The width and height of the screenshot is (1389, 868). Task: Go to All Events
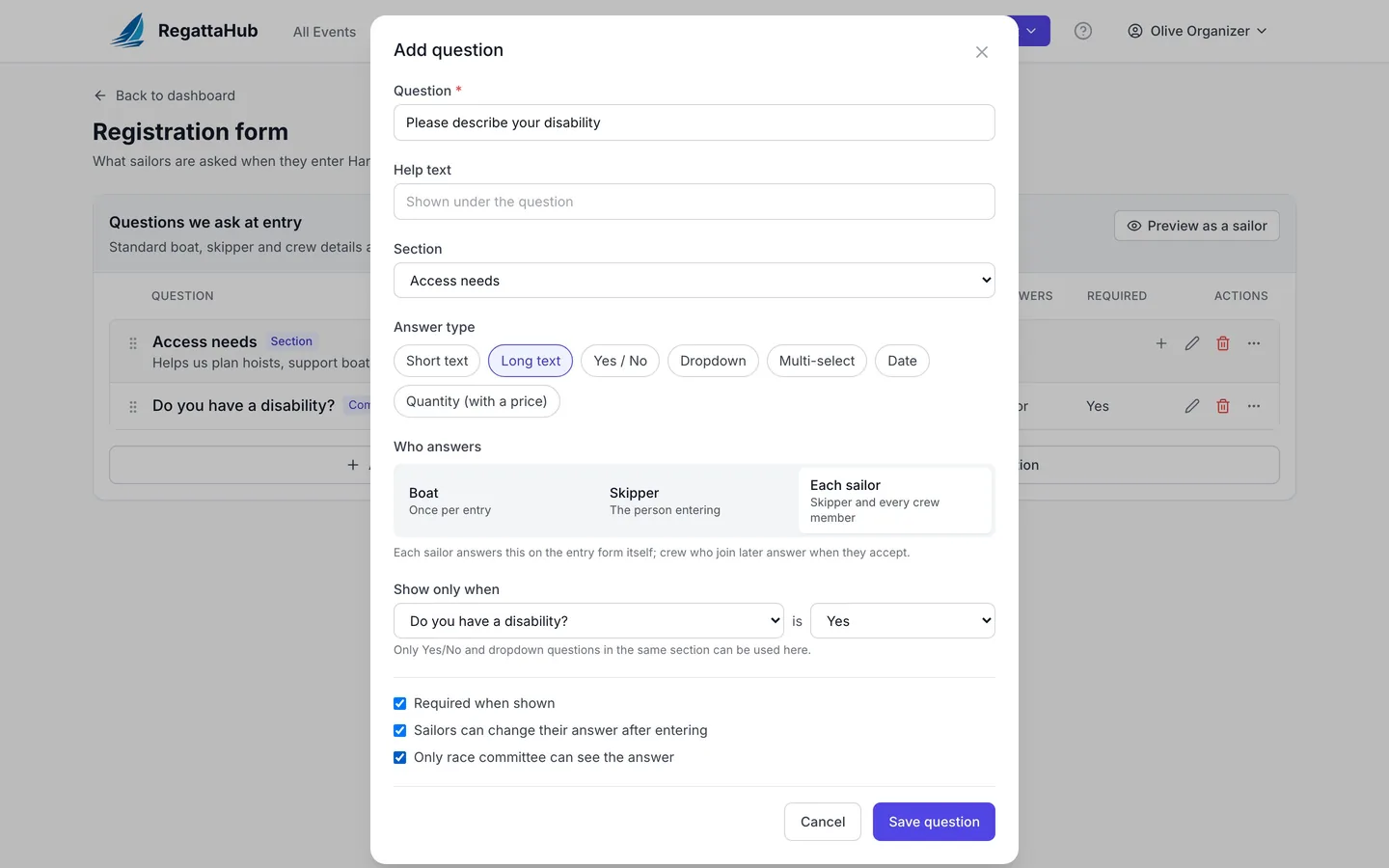(x=324, y=32)
